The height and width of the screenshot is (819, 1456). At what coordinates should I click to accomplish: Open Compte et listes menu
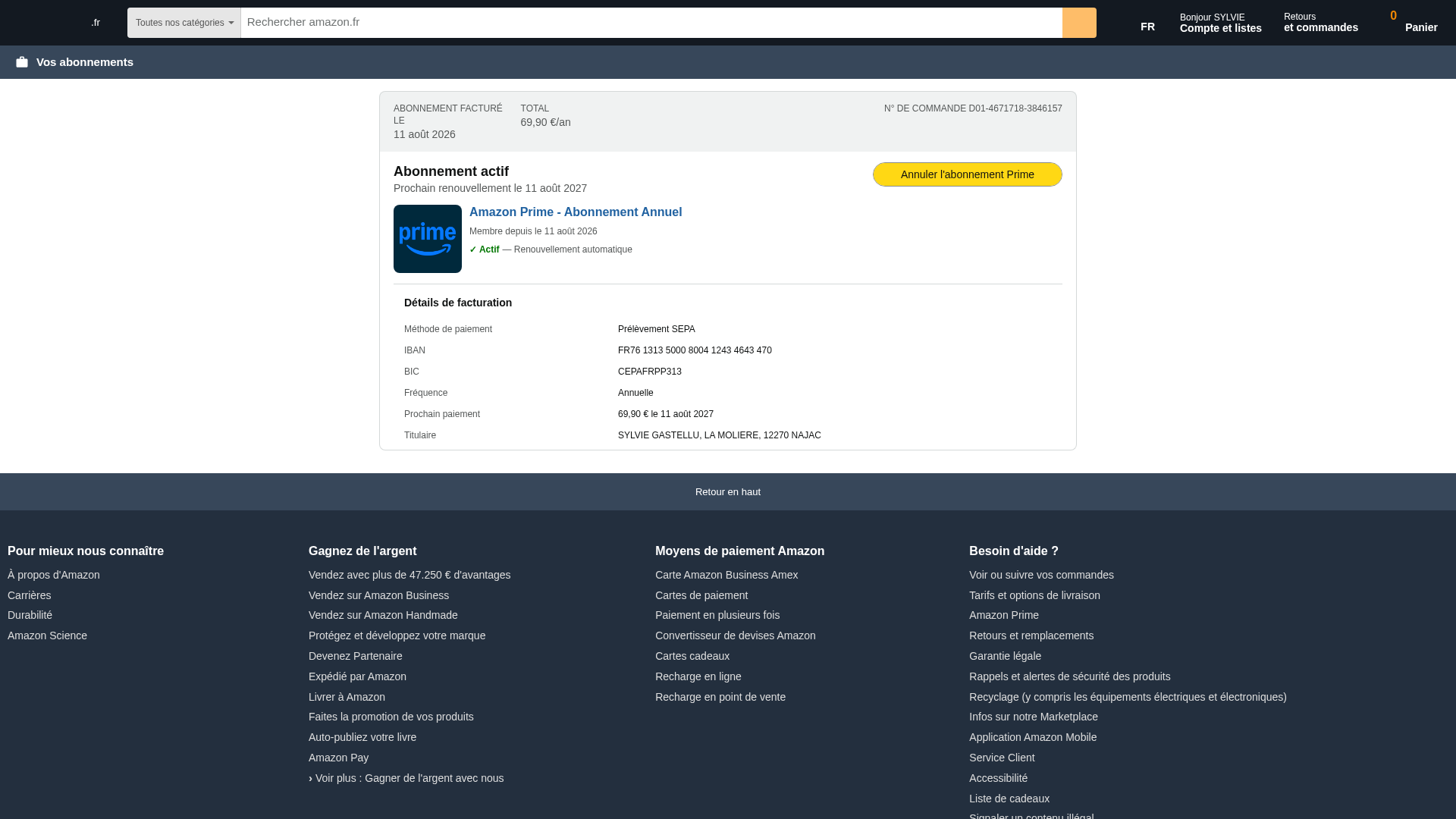[x=1221, y=23]
